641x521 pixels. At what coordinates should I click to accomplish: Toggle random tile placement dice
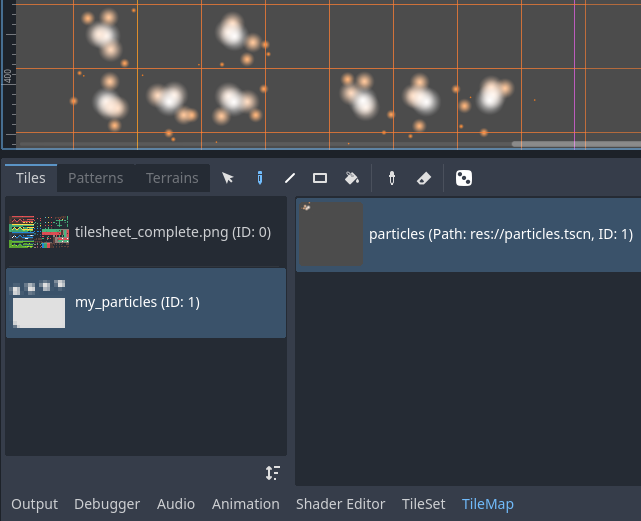pos(464,178)
